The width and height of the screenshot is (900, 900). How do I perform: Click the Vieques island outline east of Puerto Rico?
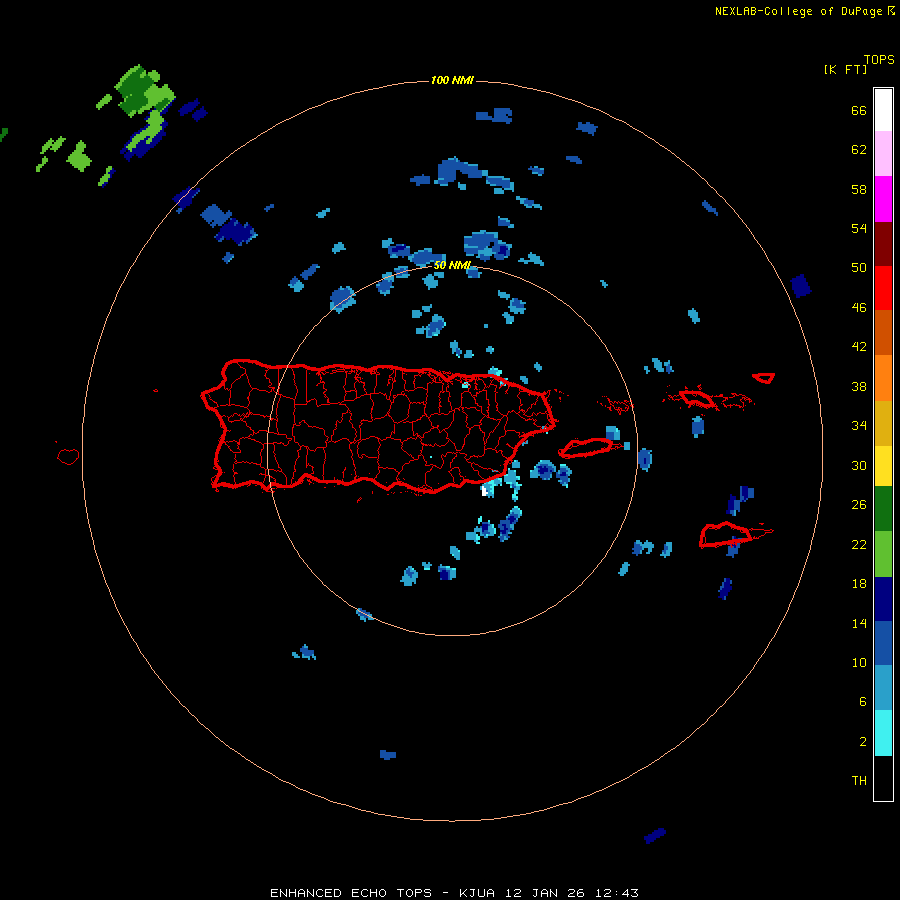coord(585,448)
